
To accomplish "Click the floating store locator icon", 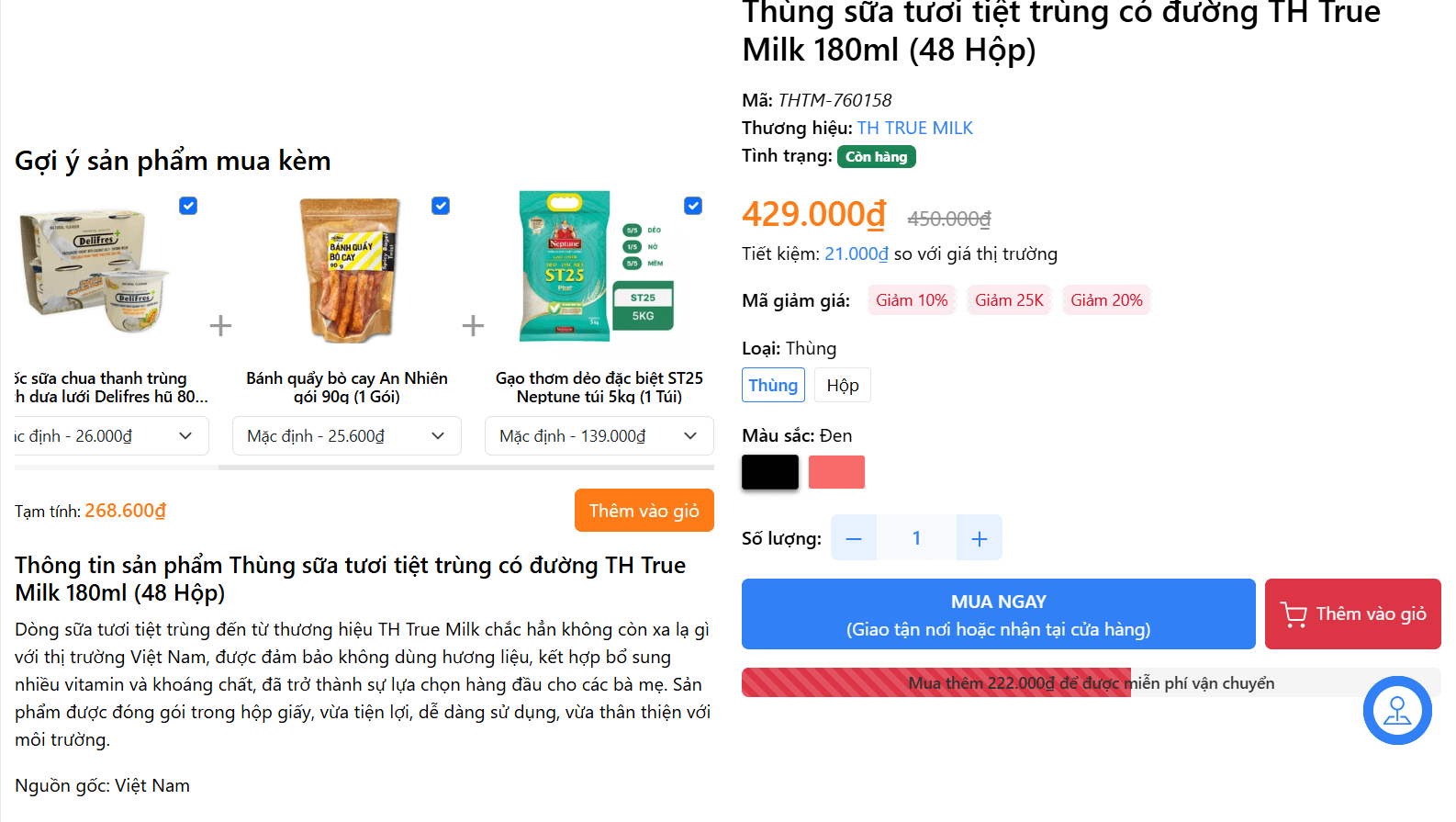I will point(1396,710).
